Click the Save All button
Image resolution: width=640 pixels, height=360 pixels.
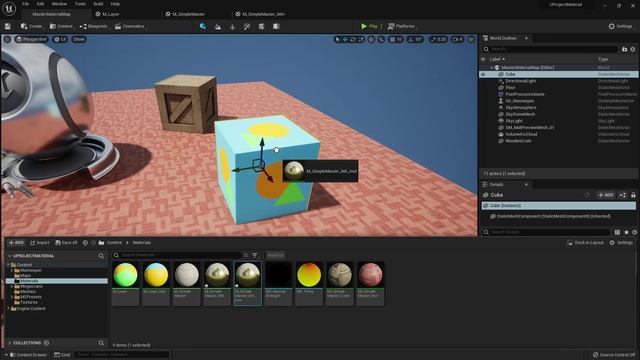[66, 242]
